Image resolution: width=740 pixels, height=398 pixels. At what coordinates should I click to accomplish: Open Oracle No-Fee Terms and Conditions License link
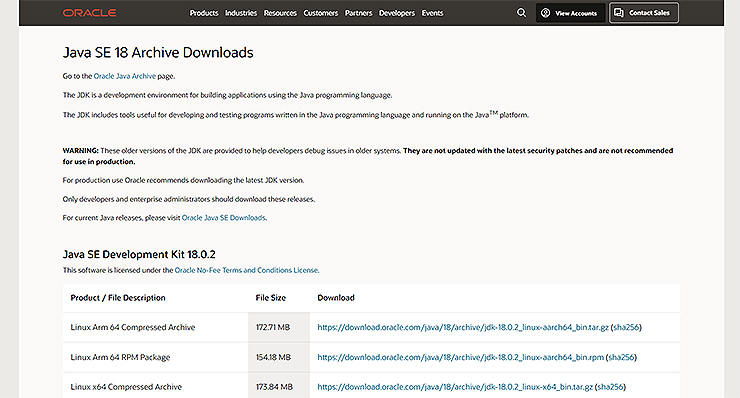coord(246,270)
